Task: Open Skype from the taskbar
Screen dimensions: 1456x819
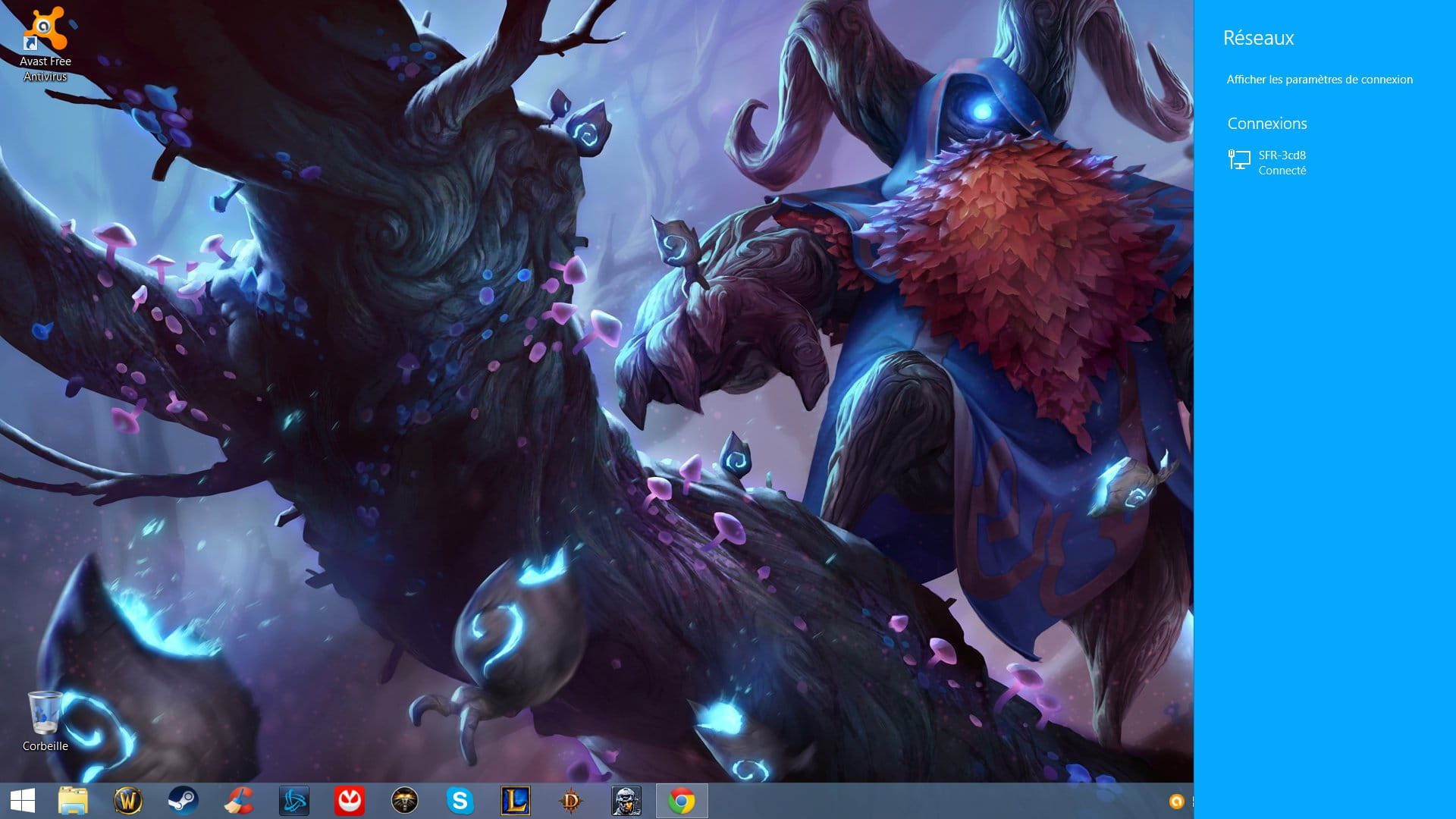Action: [460, 801]
